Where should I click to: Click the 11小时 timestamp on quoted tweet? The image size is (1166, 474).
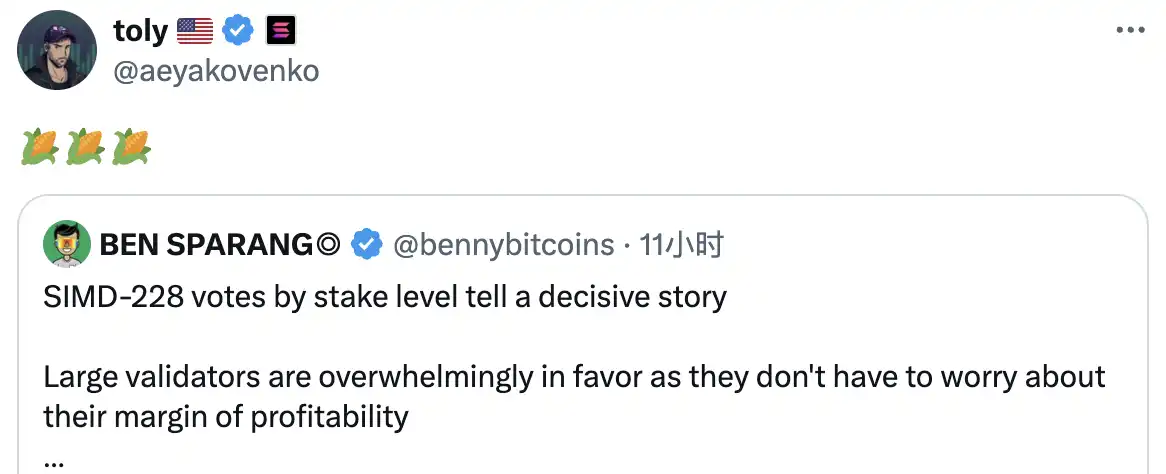coord(681,244)
